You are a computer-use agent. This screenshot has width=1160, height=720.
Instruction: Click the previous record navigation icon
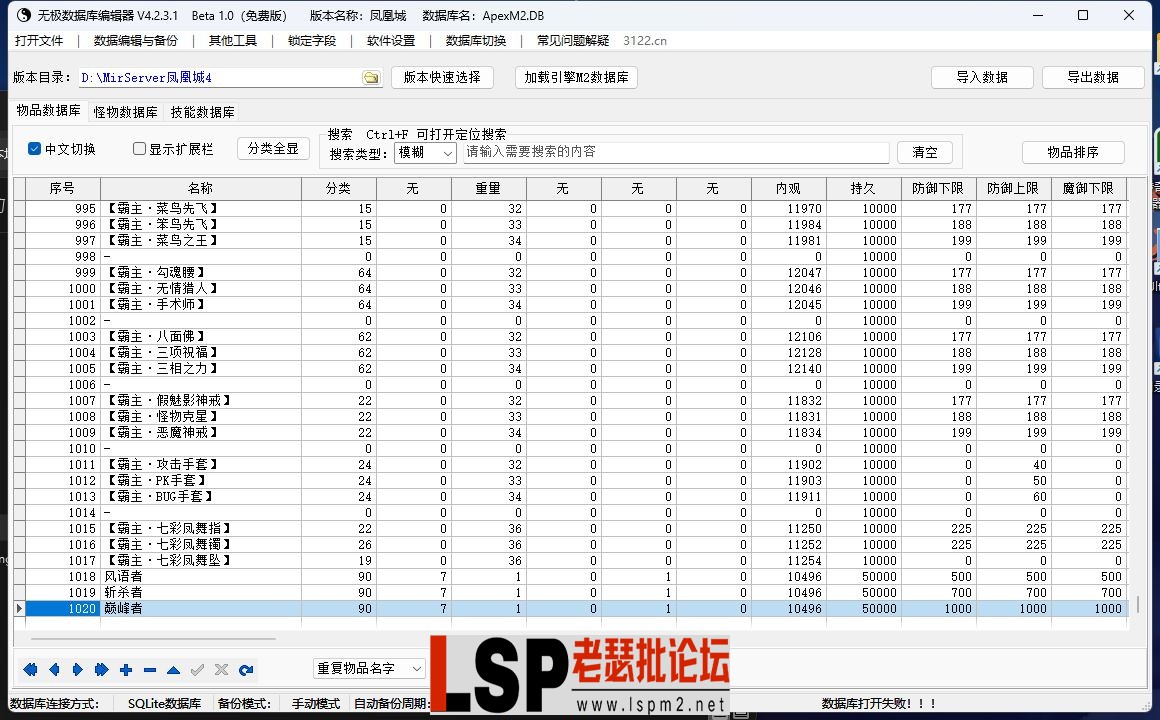pyautogui.click(x=53, y=670)
